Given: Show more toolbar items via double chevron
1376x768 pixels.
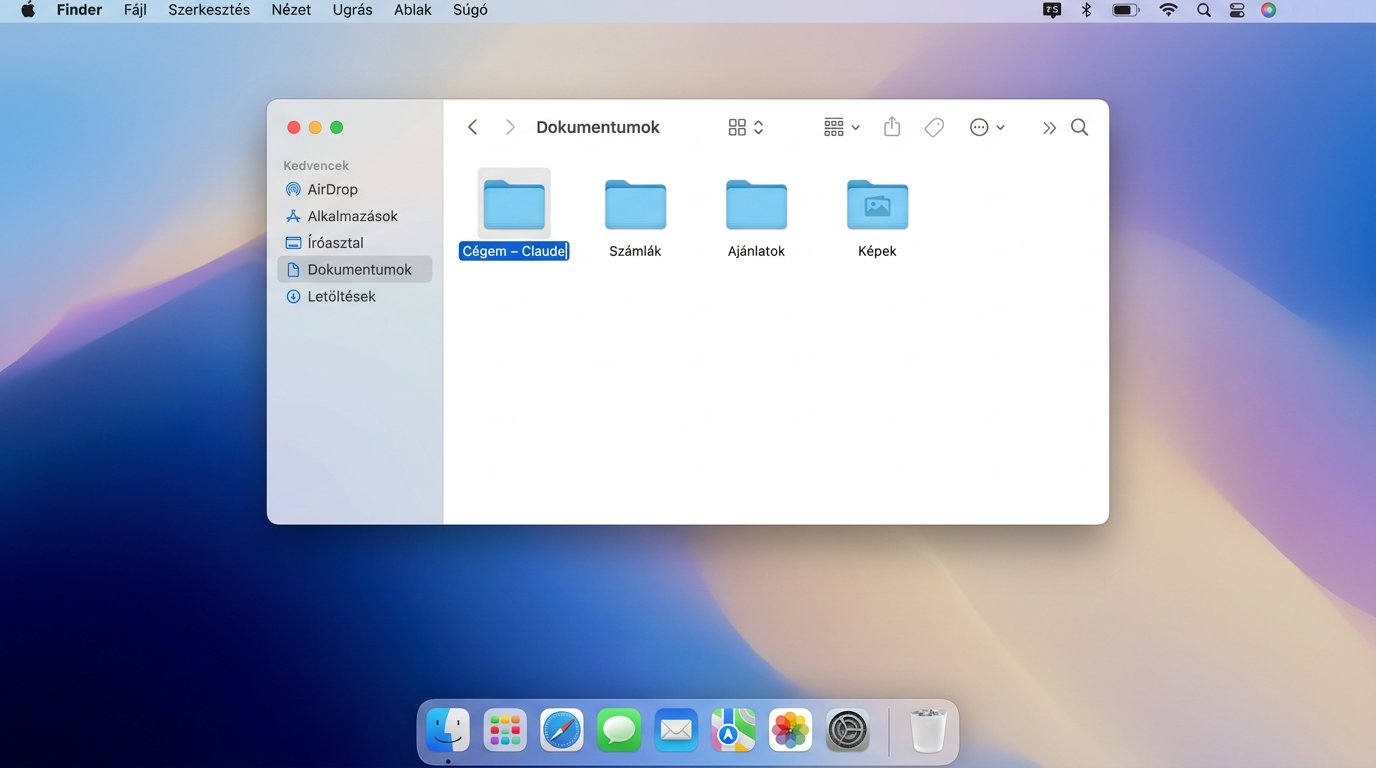Looking at the screenshot, I should point(1049,128).
